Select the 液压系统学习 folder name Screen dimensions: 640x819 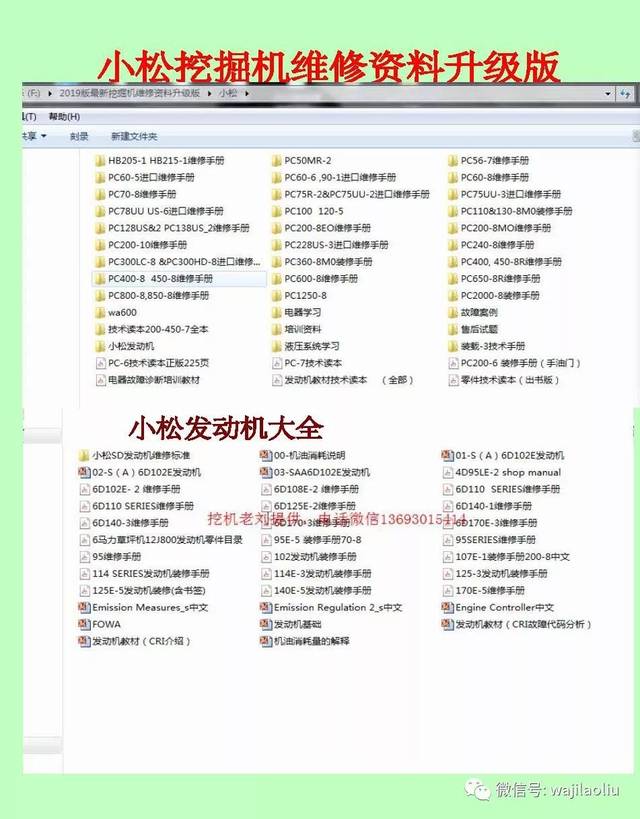(312, 346)
